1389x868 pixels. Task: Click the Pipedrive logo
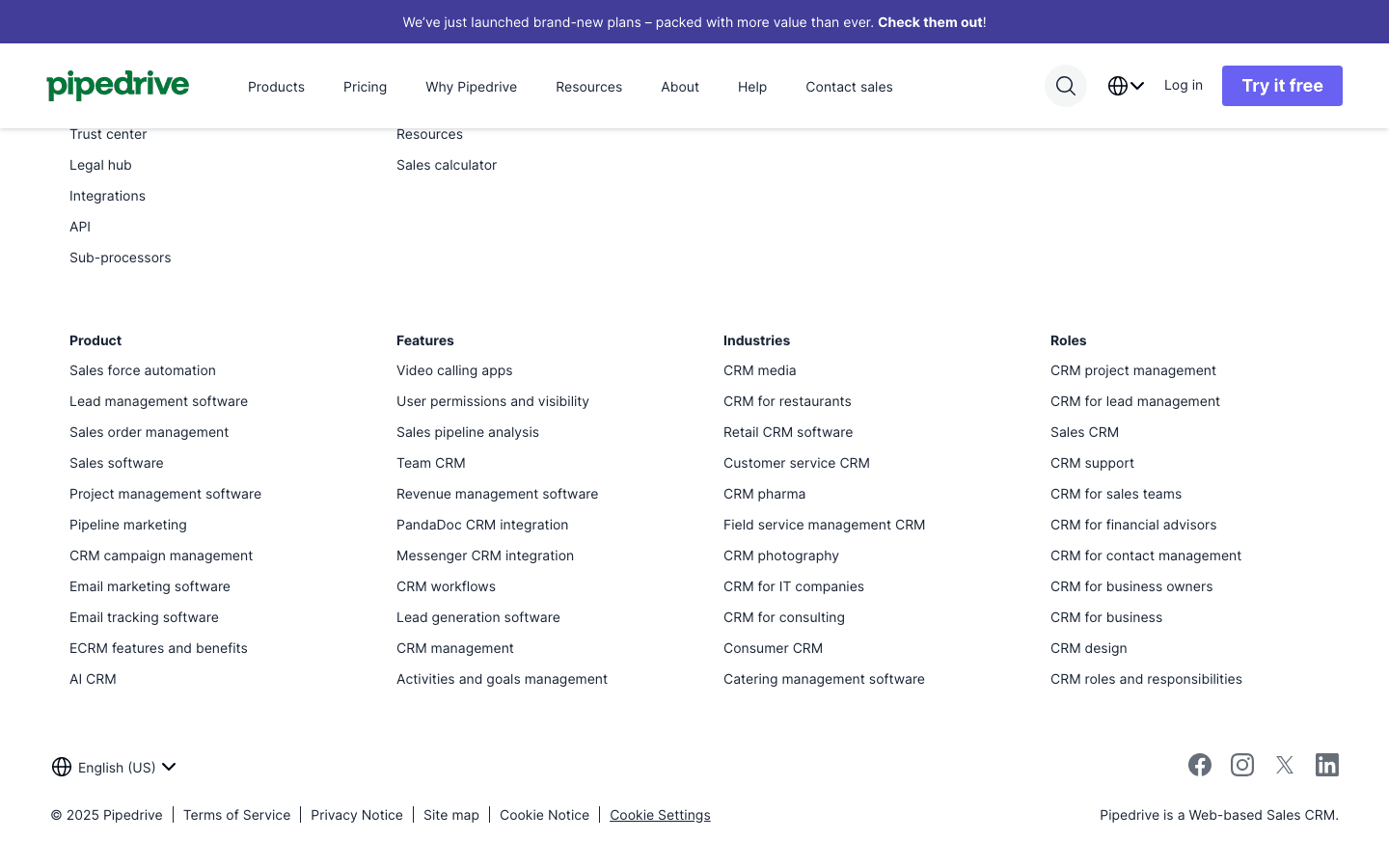[x=118, y=86]
